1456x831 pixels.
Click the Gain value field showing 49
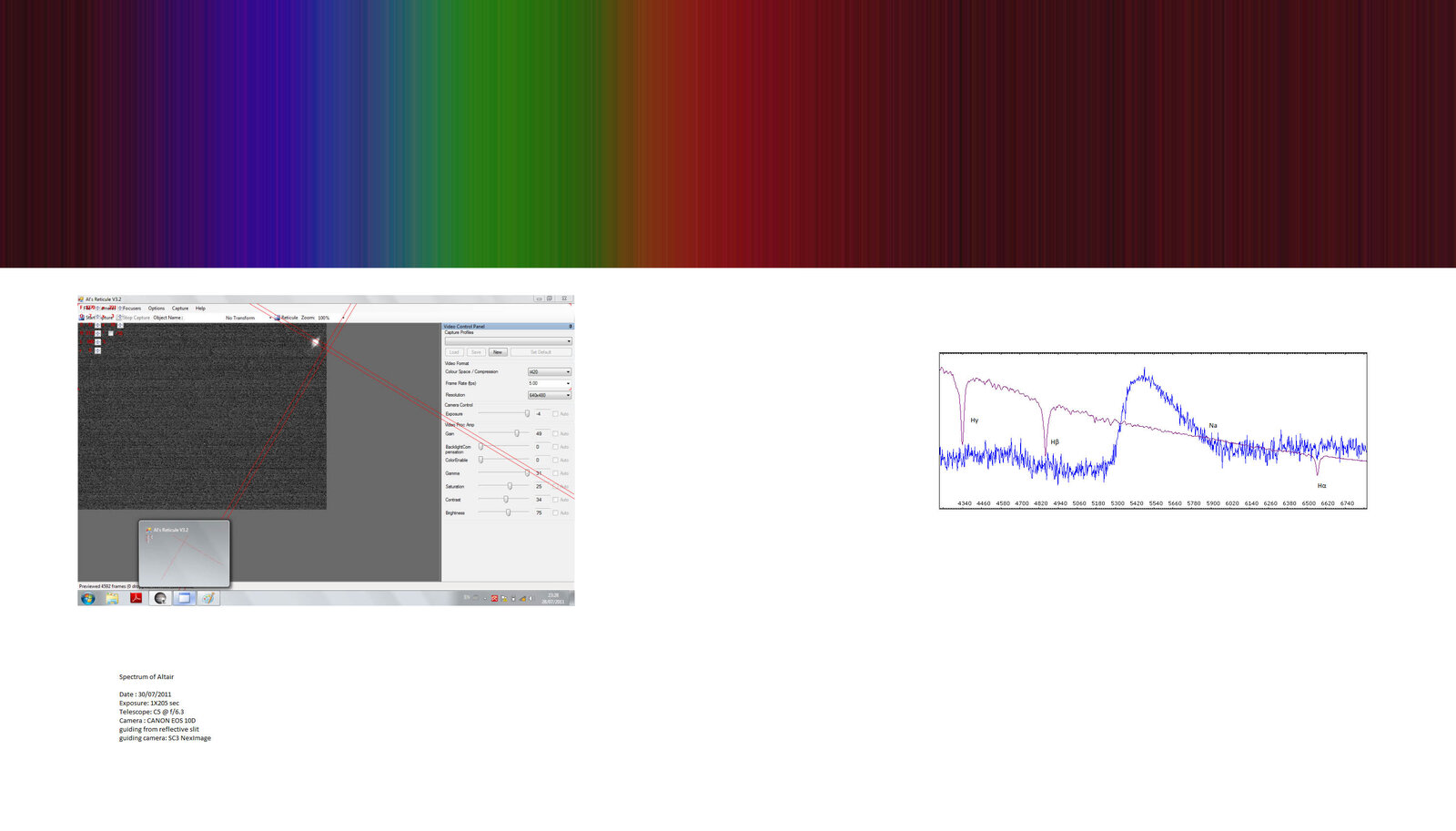click(541, 433)
